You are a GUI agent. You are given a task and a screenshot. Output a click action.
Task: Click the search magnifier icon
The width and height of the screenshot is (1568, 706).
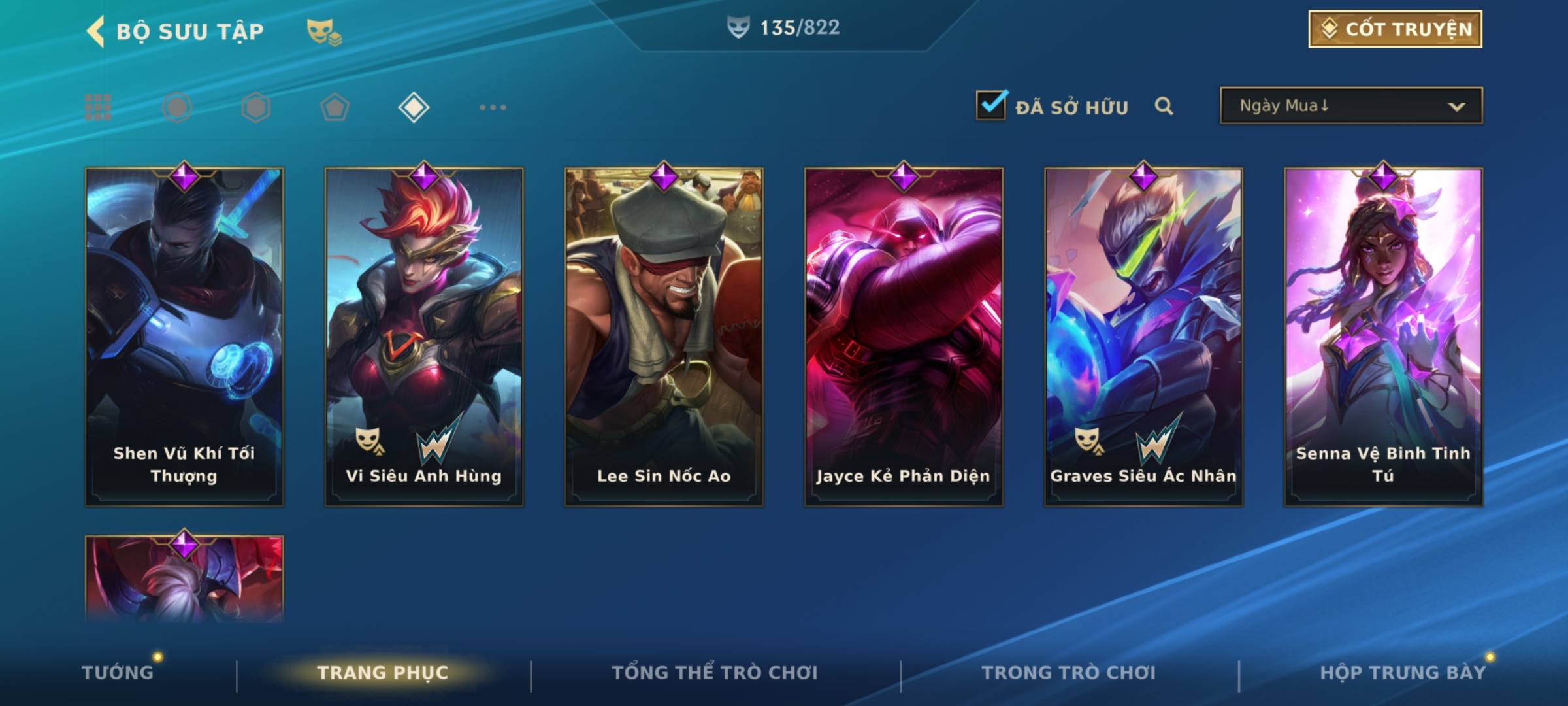pyautogui.click(x=1164, y=106)
